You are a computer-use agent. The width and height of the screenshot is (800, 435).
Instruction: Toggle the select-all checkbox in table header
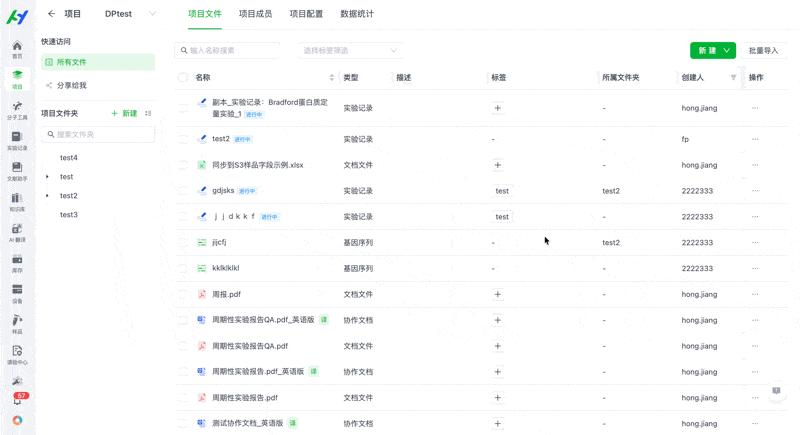(183, 78)
